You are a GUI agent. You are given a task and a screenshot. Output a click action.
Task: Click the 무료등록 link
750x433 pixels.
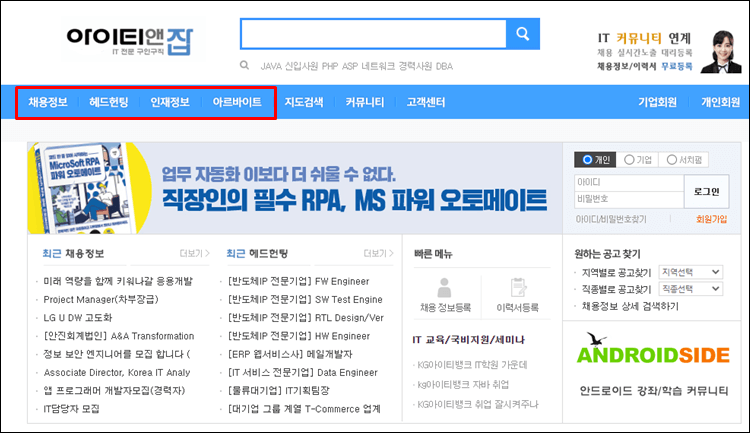coord(677,67)
